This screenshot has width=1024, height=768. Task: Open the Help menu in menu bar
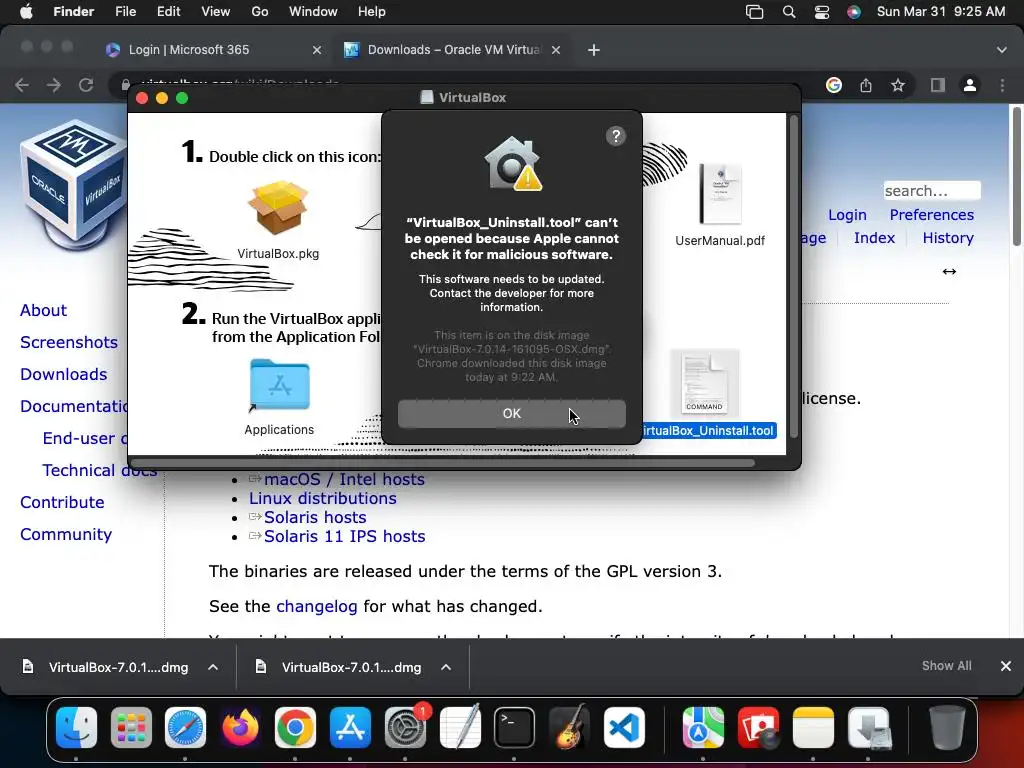[372, 12]
